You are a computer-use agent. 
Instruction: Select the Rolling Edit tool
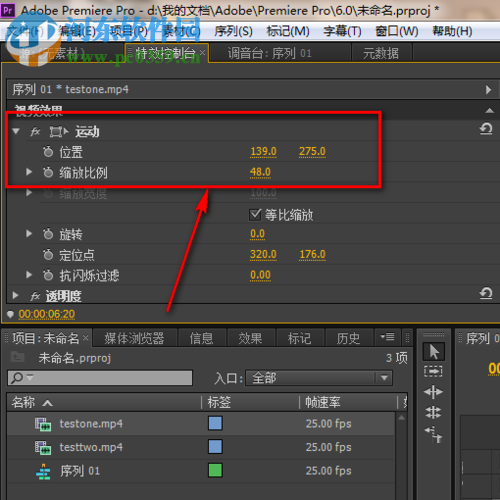click(433, 413)
